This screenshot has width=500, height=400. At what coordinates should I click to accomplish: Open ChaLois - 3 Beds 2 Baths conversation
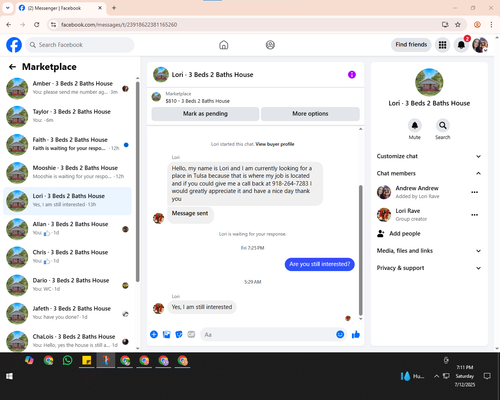(x=67, y=341)
